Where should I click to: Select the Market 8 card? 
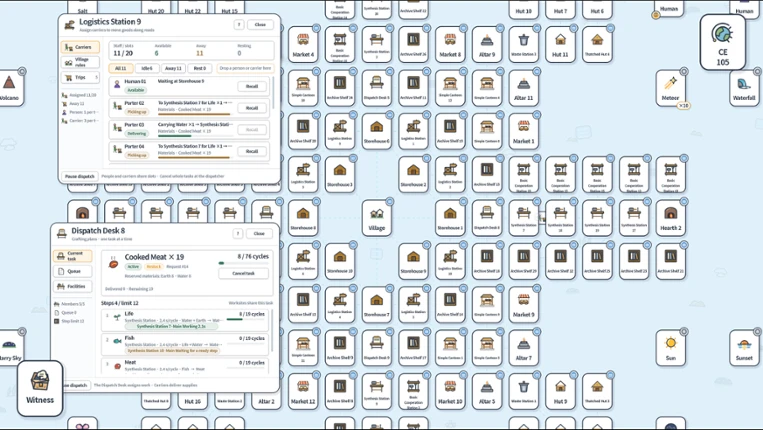click(x=450, y=44)
